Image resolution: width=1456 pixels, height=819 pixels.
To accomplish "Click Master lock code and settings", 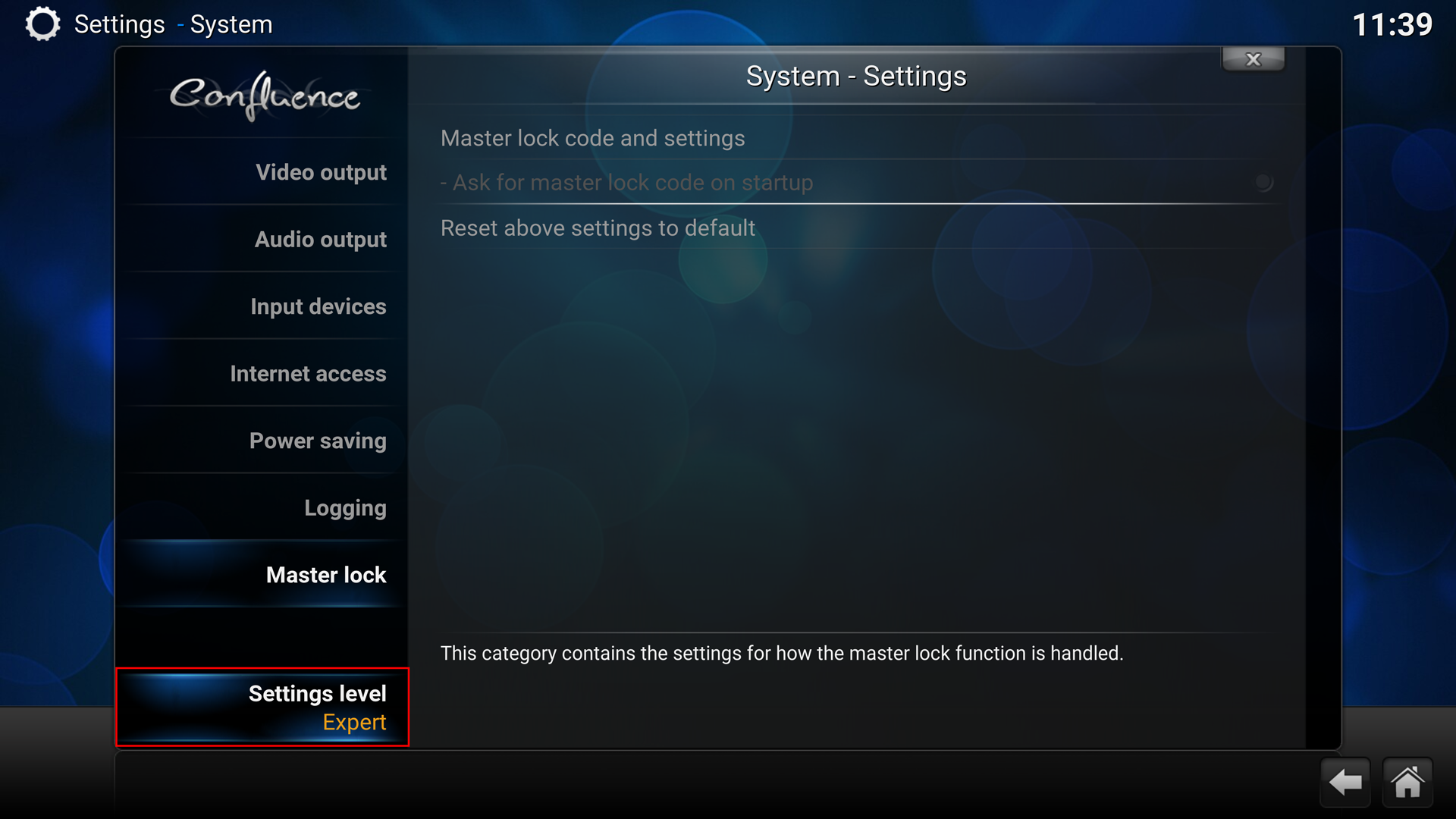I will 593,138.
